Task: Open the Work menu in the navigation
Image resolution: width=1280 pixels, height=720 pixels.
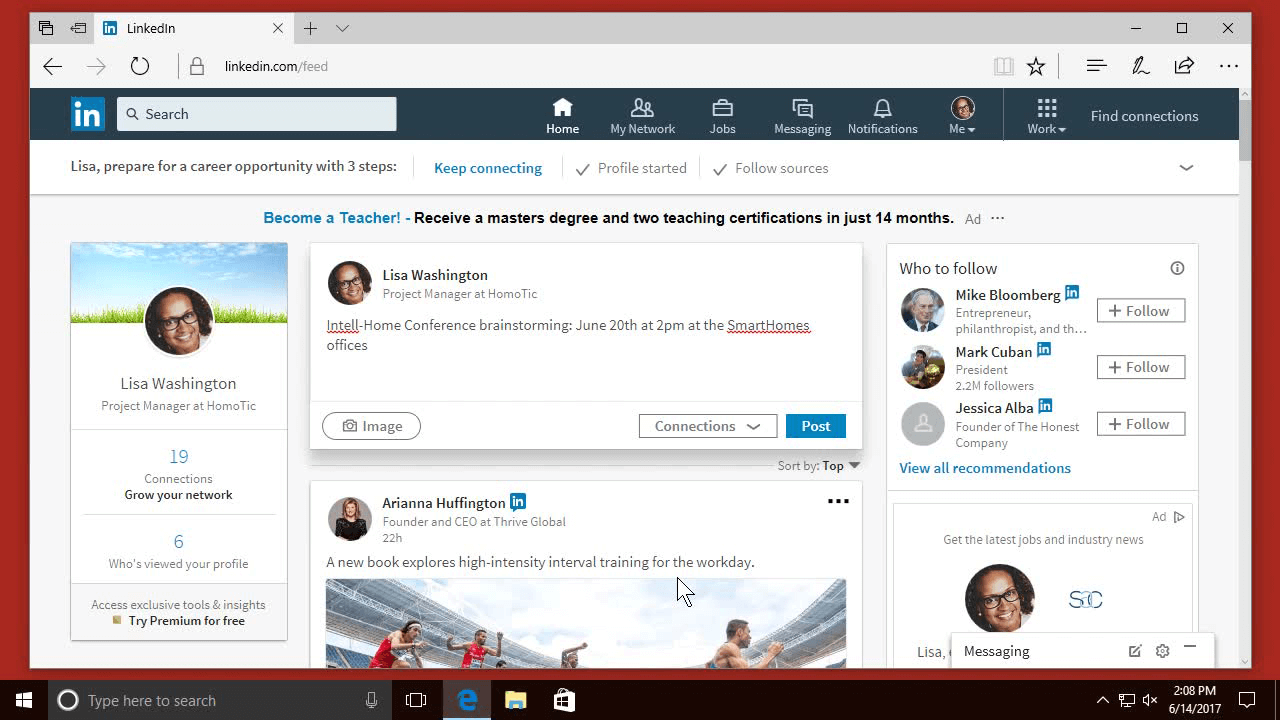Action: point(1045,114)
